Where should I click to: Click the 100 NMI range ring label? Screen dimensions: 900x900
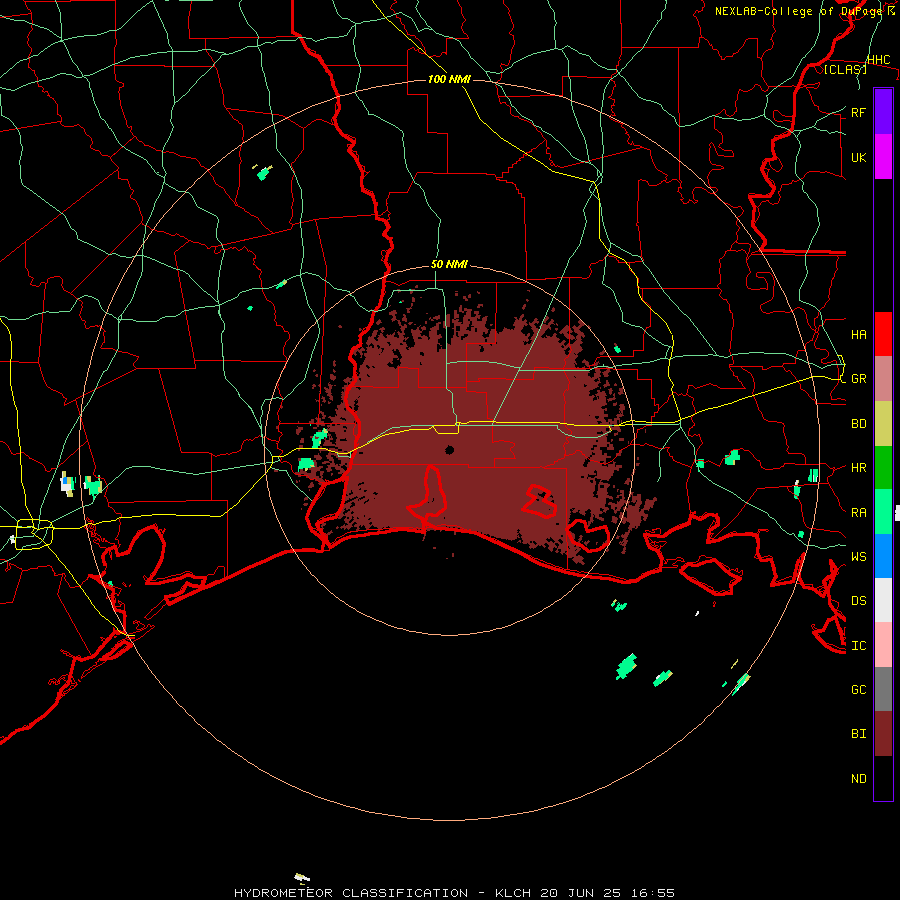pos(449,79)
